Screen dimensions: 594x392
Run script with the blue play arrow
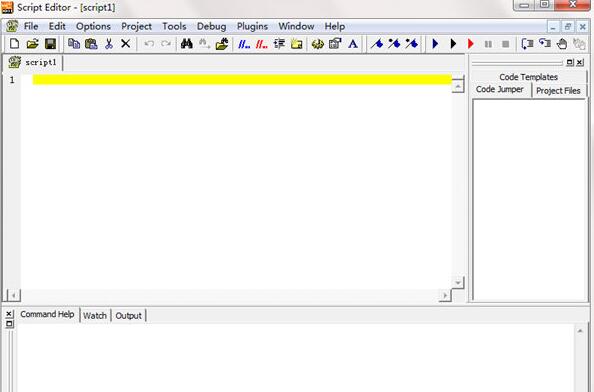point(435,44)
